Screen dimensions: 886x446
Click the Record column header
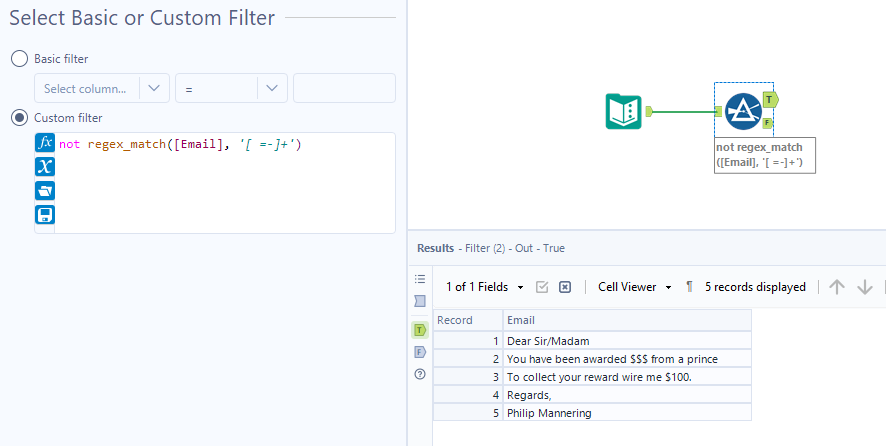pos(467,320)
